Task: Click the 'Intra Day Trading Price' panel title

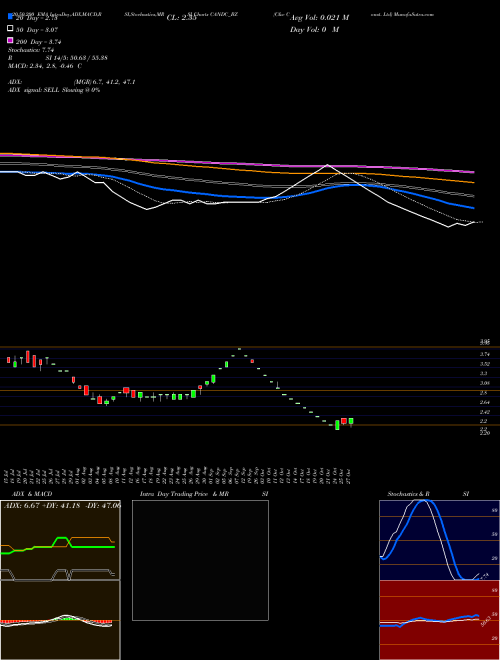Action: (174, 494)
